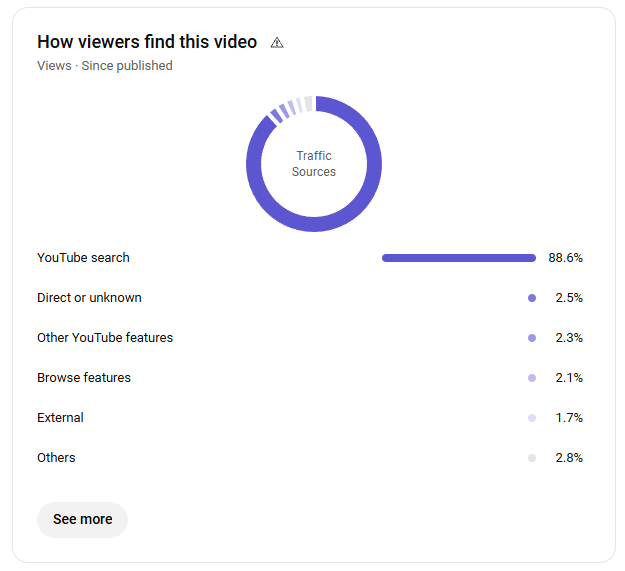Screen dimensions: 625x571
Task: Click the warning triangle icon beside title
Action: pos(277,42)
